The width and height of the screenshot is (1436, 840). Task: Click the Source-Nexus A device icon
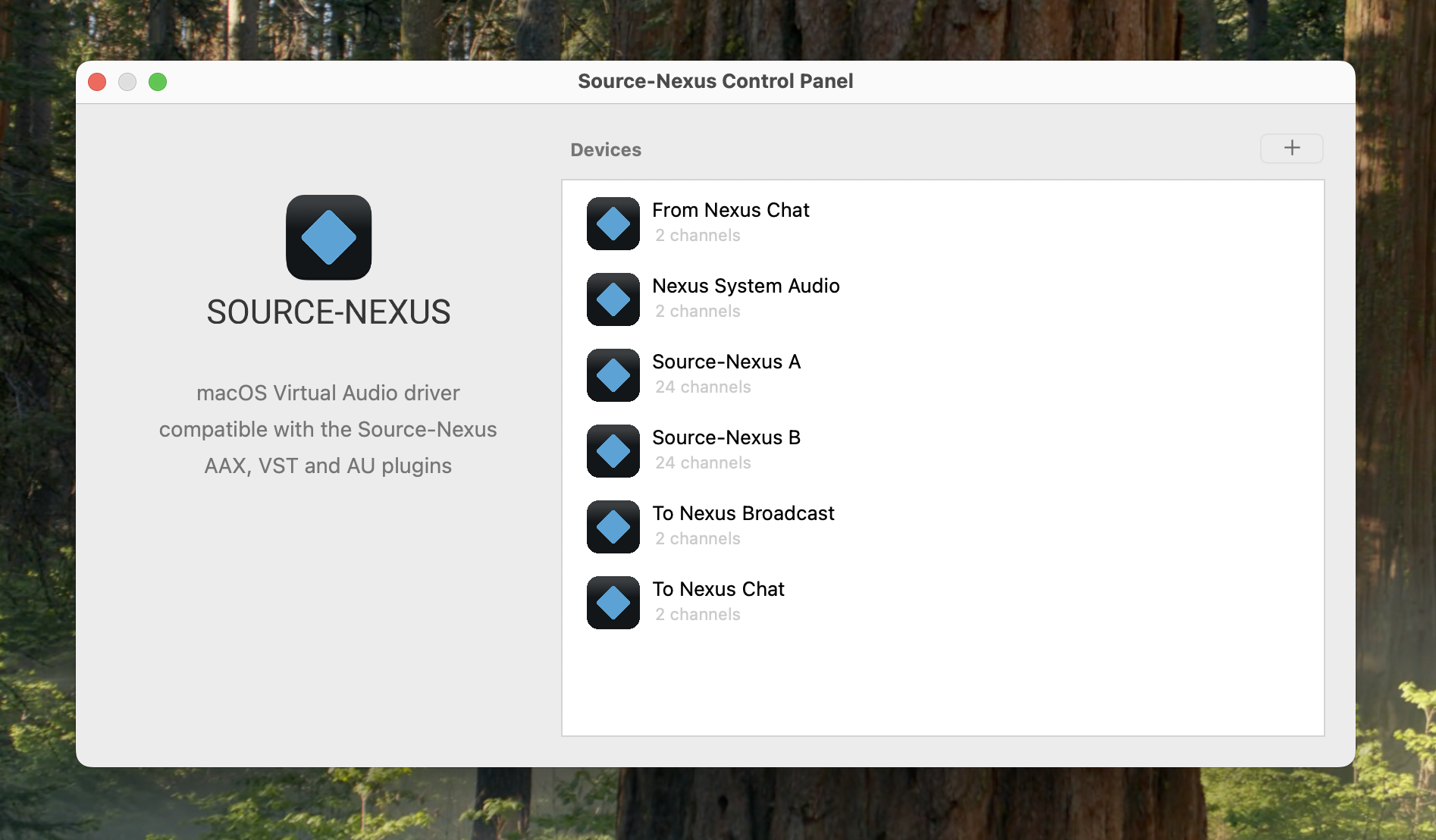[x=613, y=375]
